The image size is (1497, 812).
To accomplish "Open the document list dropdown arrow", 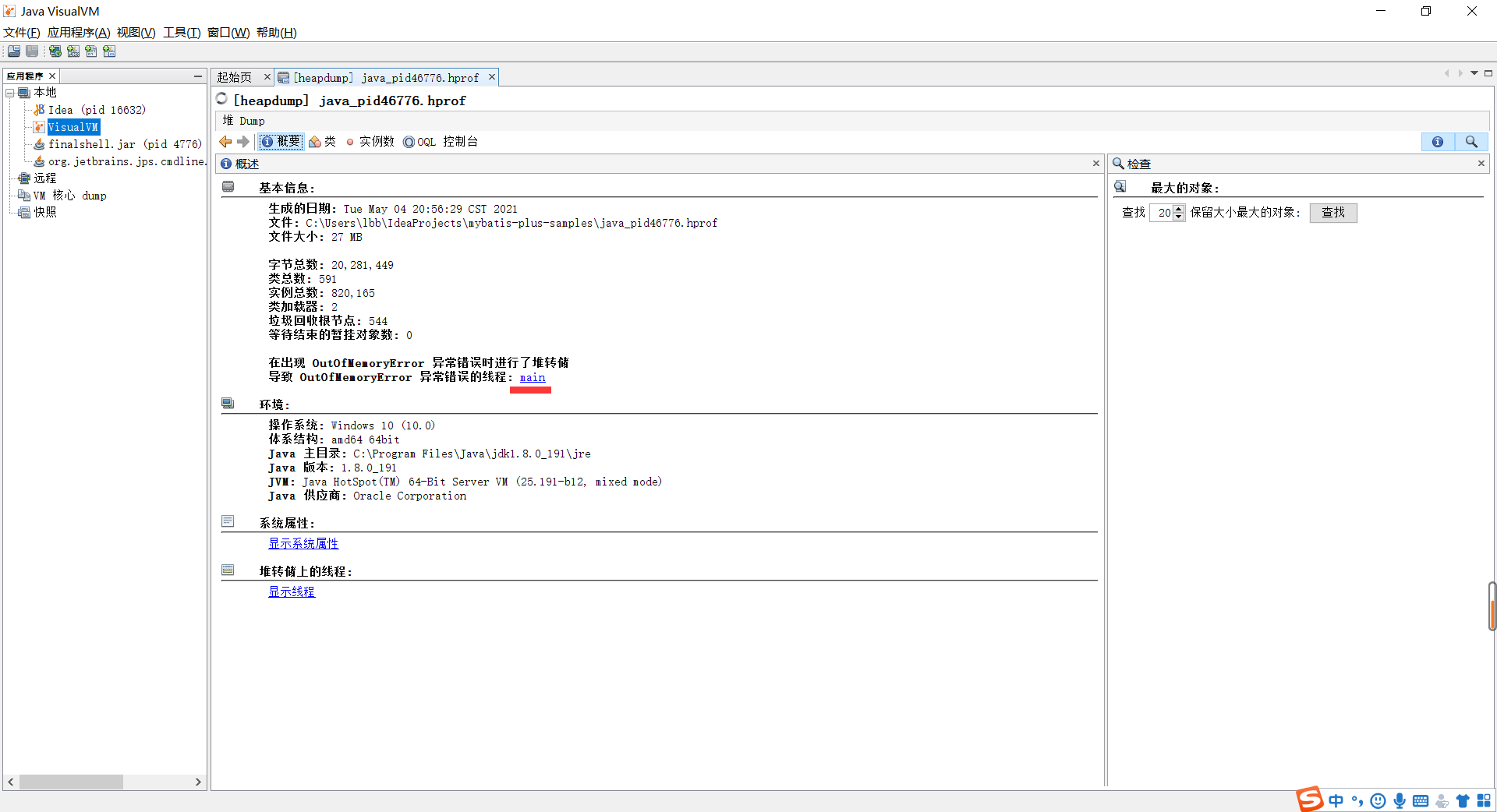I will 1474,73.
